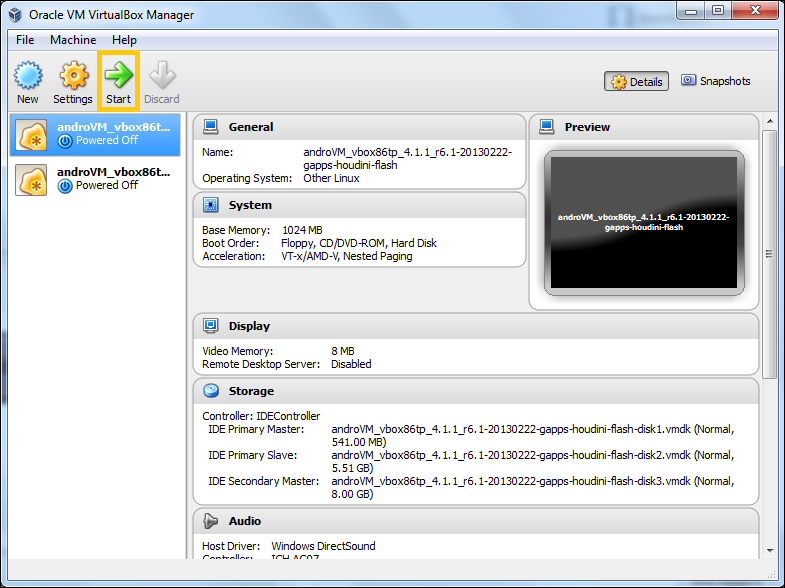Switch to Snapshots view

pos(716,81)
